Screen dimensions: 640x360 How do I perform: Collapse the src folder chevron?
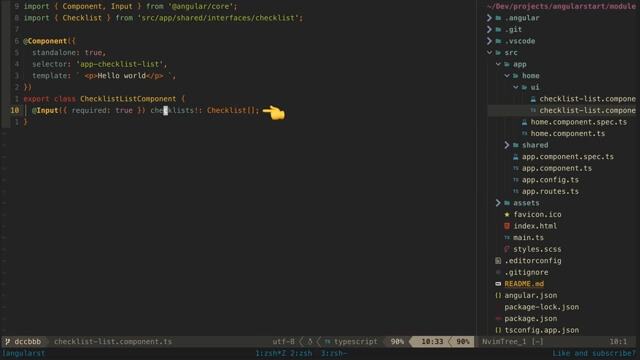tap(489, 52)
